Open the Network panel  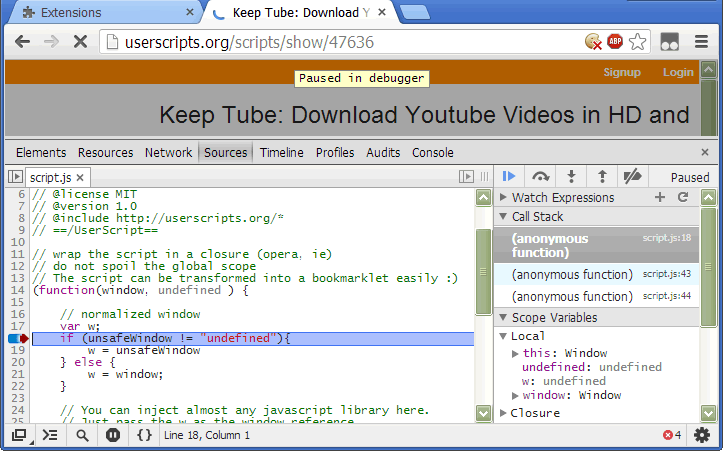(168, 152)
